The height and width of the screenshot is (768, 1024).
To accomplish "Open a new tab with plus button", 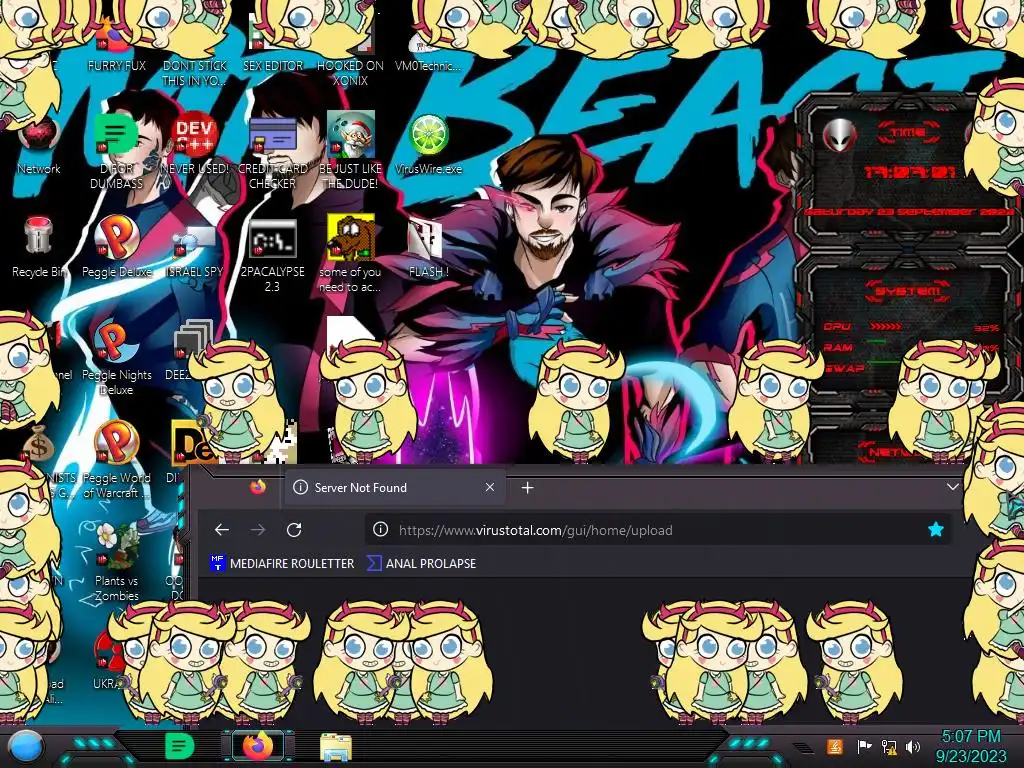I will 528,487.
